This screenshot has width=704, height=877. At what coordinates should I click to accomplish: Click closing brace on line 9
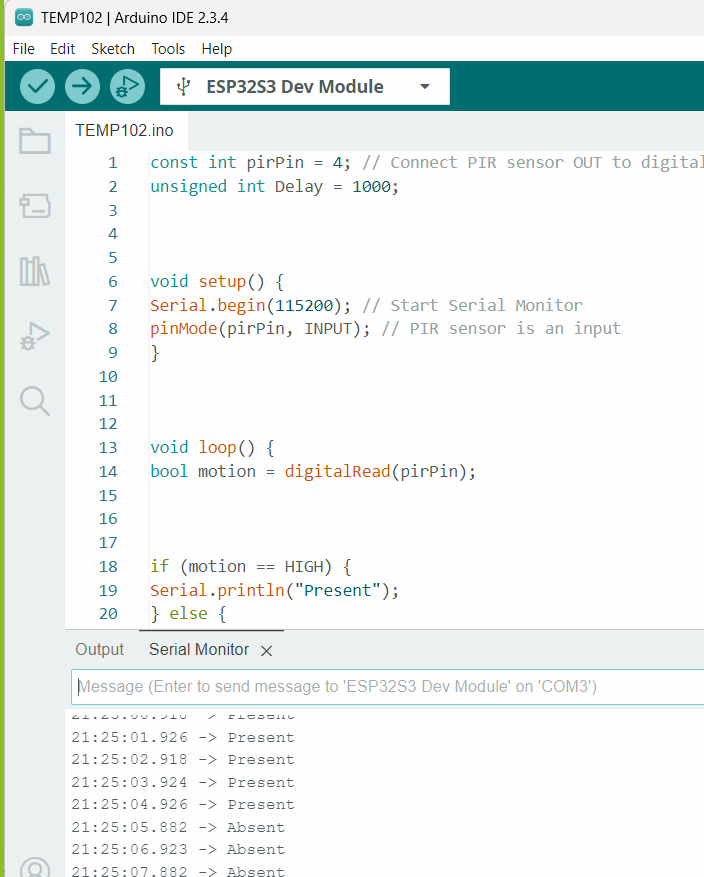click(155, 353)
